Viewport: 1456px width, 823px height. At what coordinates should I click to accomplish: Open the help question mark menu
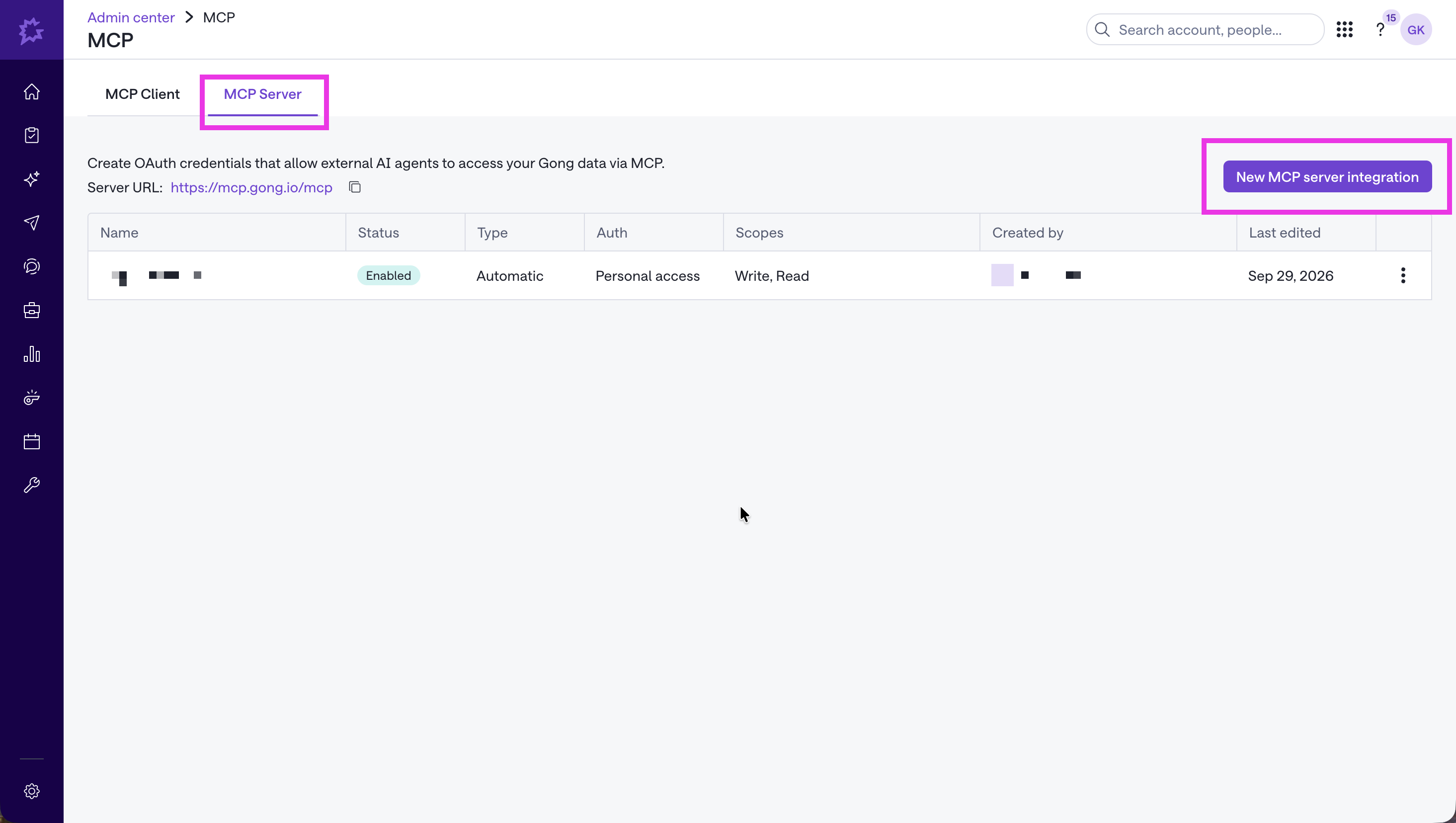(x=1380, y=29)
